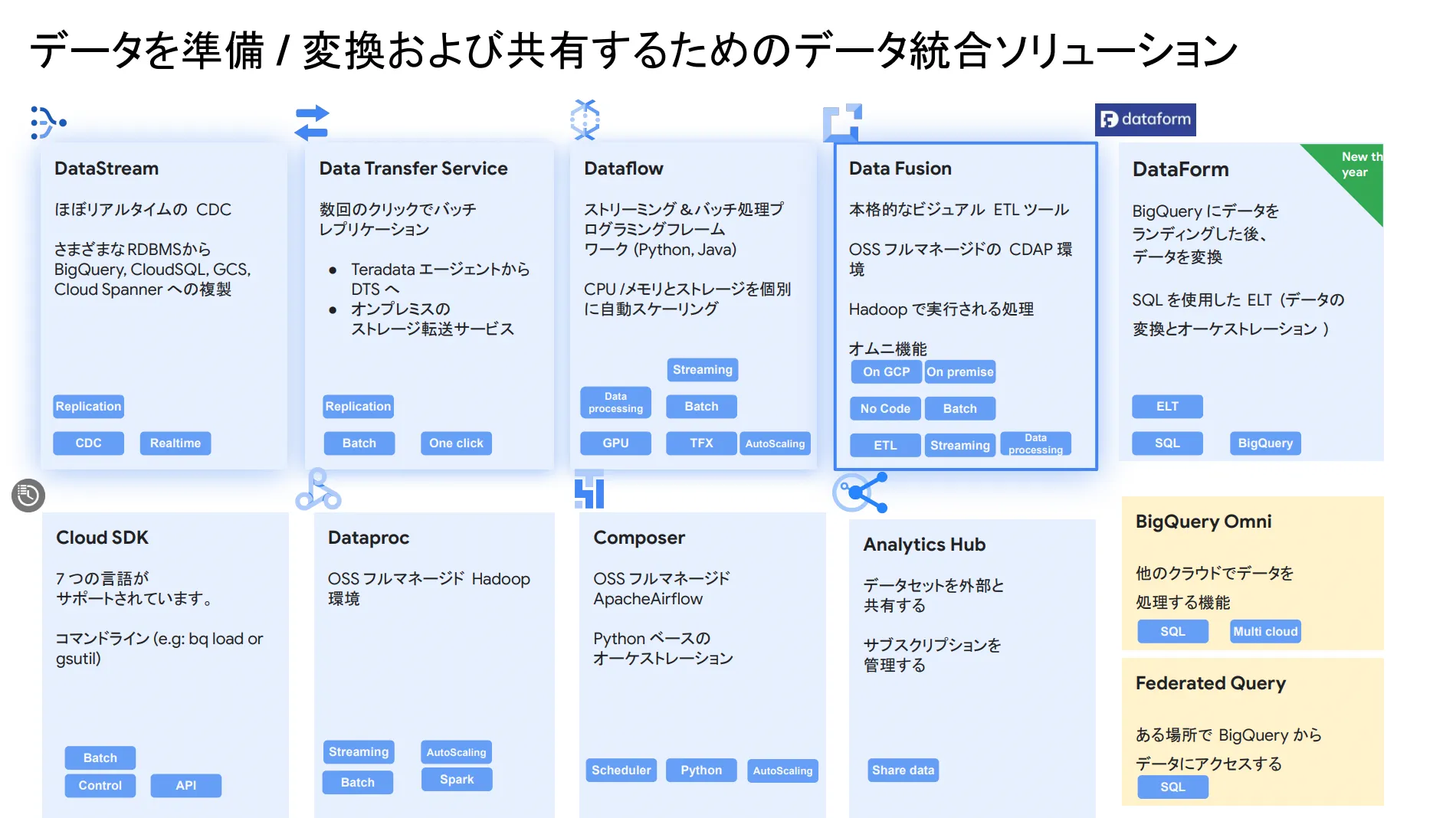Viewport: 1456px width, 818px height.
Task: Click the Data Transfer Service title
Action: 413,169
